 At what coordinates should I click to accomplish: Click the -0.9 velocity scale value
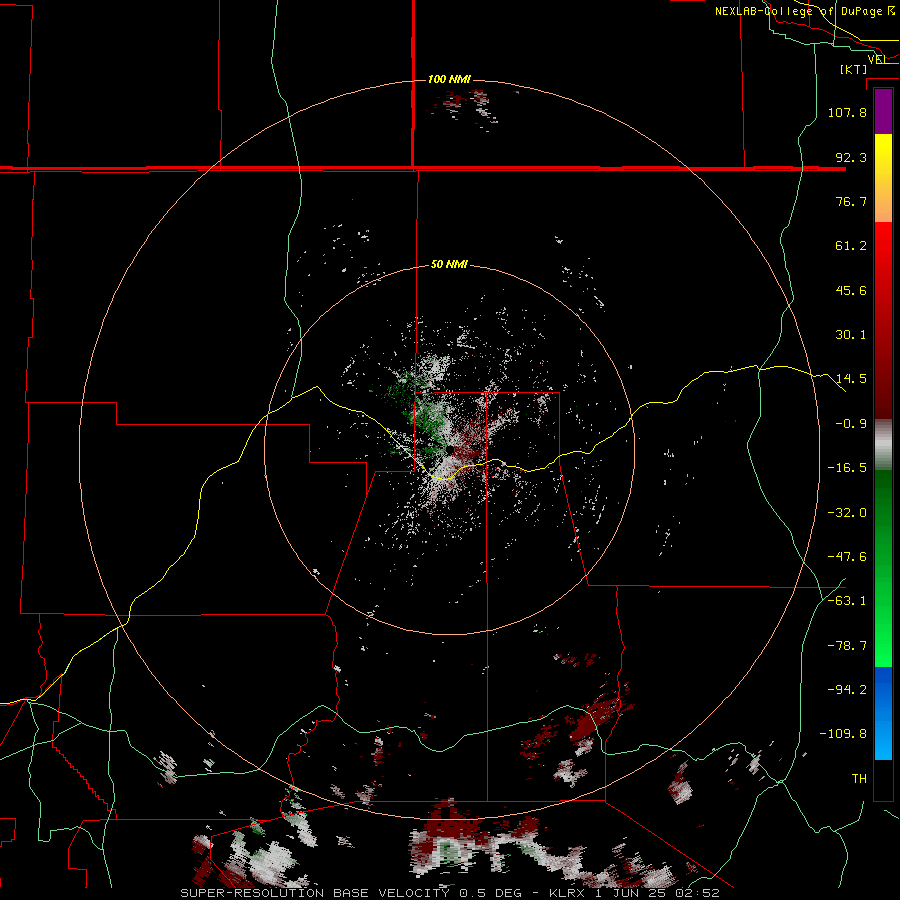click(x=851, y=424)
